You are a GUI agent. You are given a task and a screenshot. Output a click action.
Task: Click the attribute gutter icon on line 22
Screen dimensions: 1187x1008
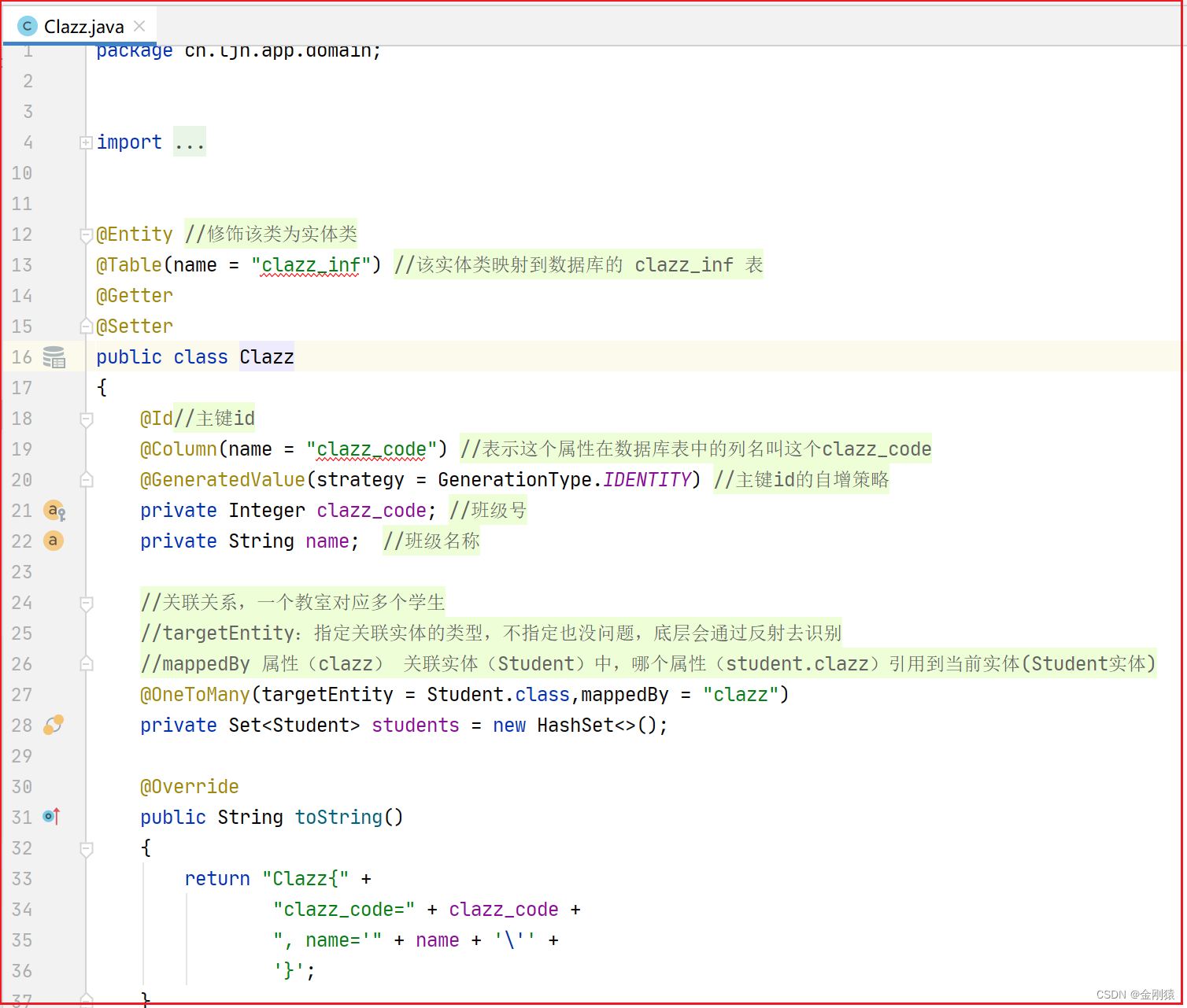(x=53, y=541)
